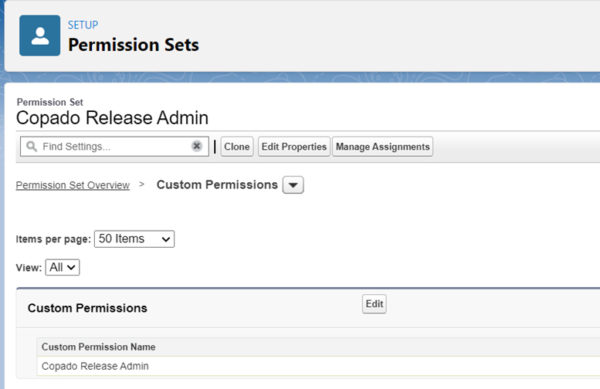Open the Items per page dropdown

pyautogui.click(x=134, y=239)
